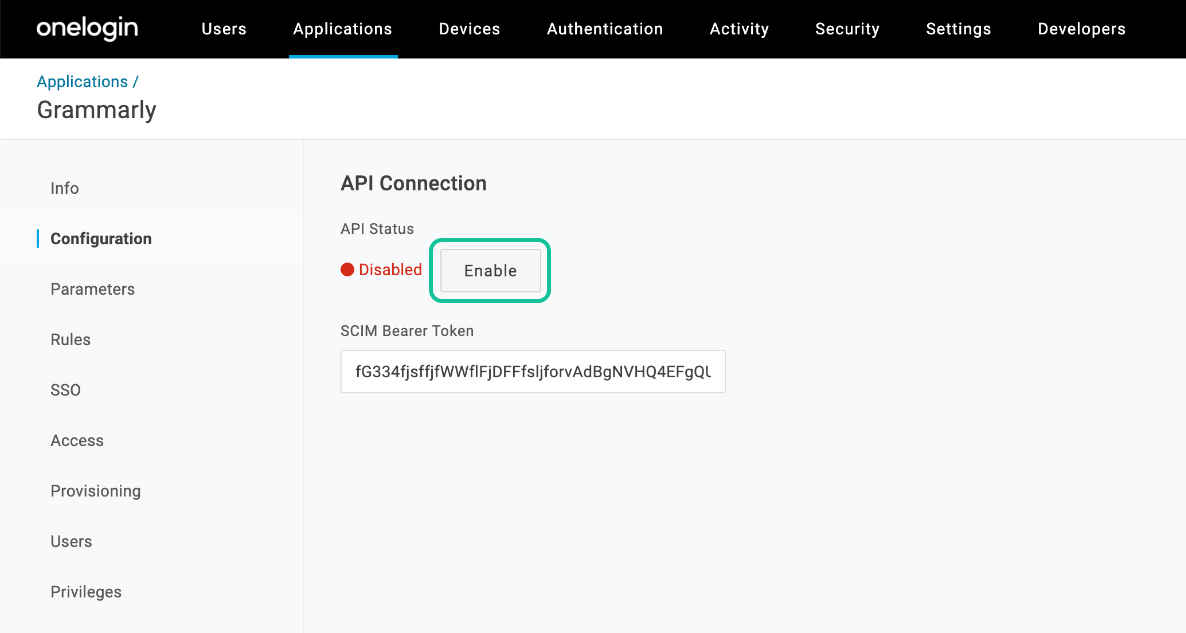Select the Info sidebar tab
This screenshot has width=1186, height=633.
tap(64, 188)
